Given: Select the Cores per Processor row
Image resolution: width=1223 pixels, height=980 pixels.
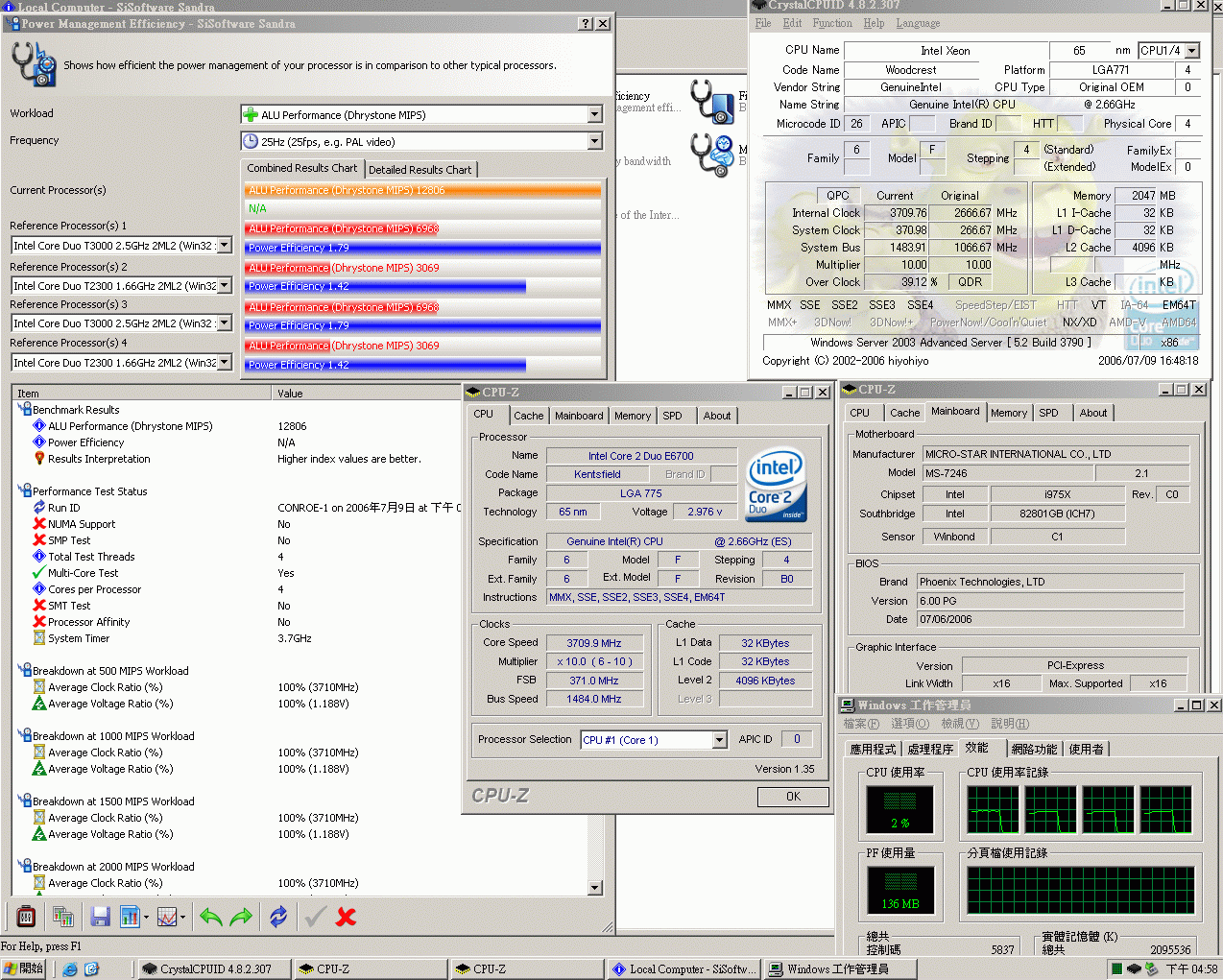Looking at the screenshot, I should click(x=94, y=589).
